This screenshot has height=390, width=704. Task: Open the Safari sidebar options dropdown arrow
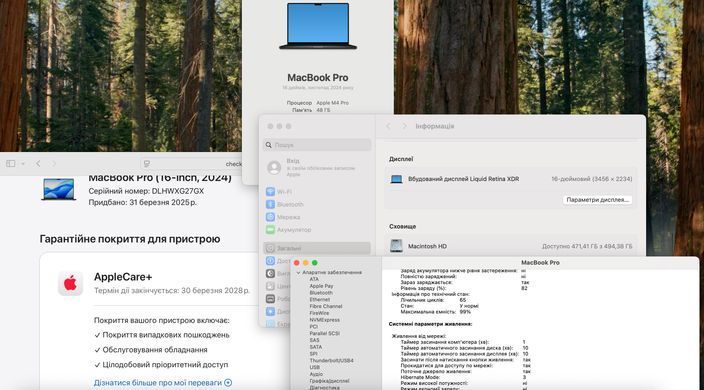click(23, 164)
